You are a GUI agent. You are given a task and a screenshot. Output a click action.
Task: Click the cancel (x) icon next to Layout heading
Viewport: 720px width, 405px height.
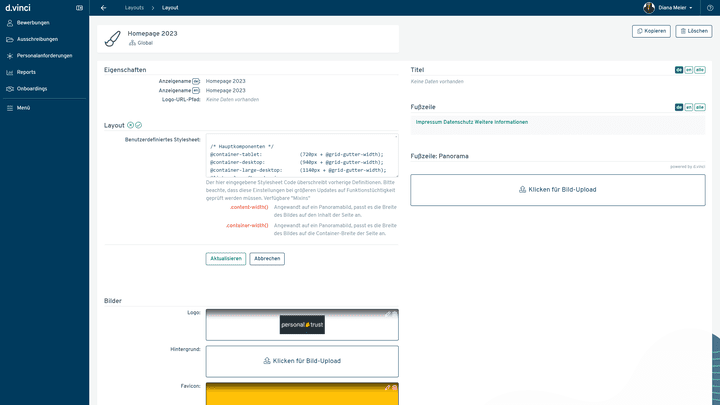(x=130, y=125)
